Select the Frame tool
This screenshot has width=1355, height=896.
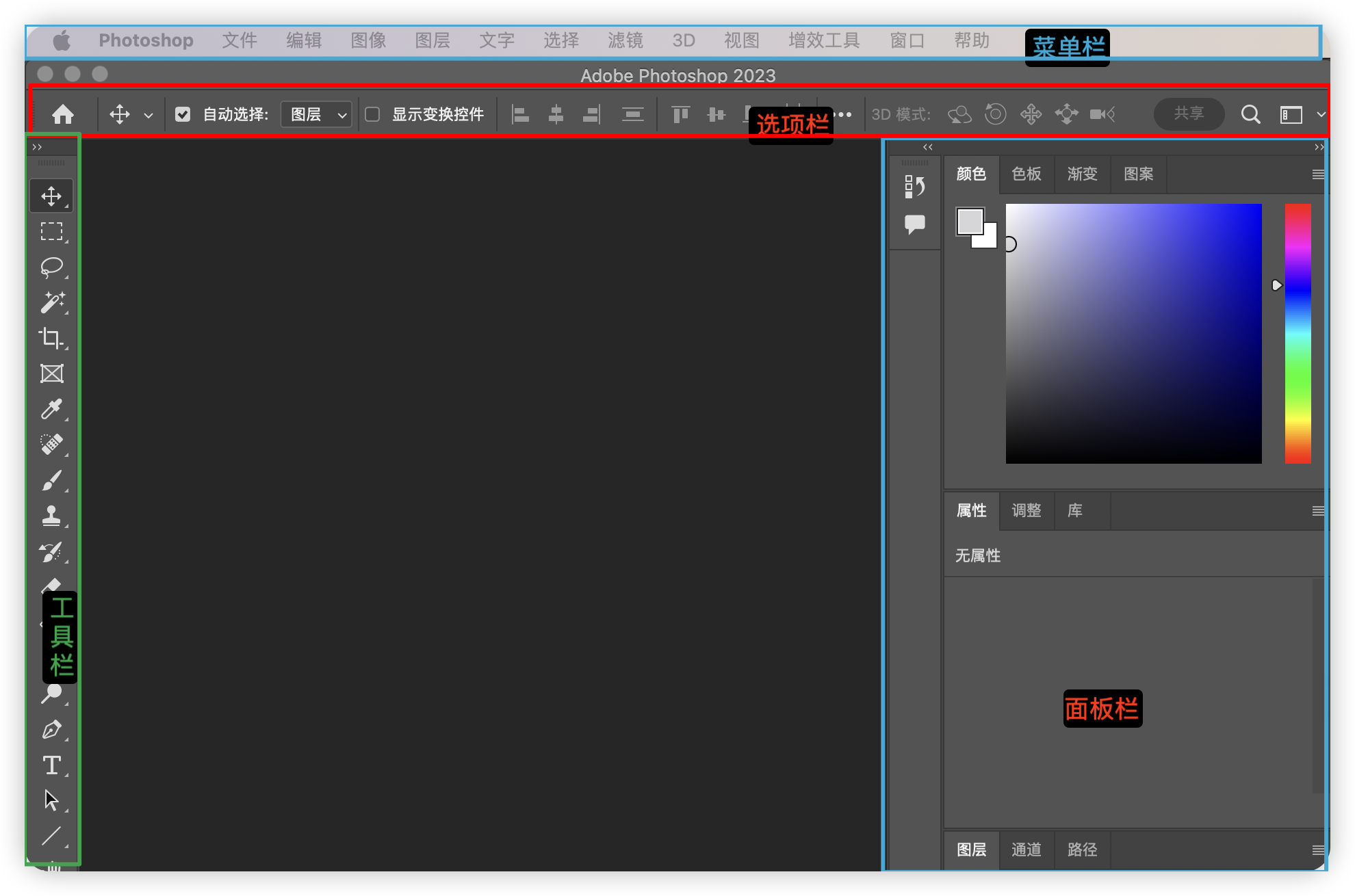point(51,373)
